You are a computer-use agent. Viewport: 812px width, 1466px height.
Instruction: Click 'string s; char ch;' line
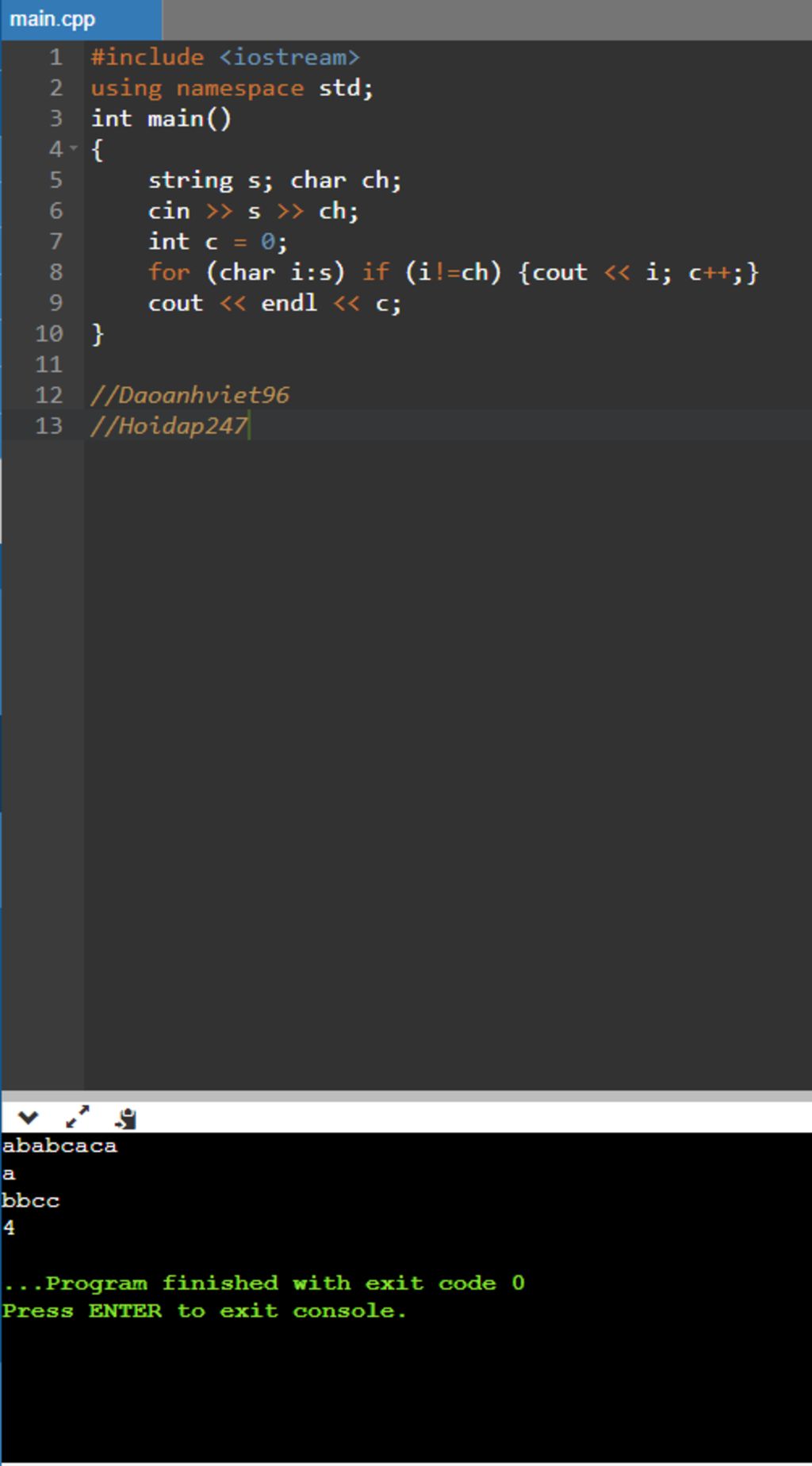[275, 181]
